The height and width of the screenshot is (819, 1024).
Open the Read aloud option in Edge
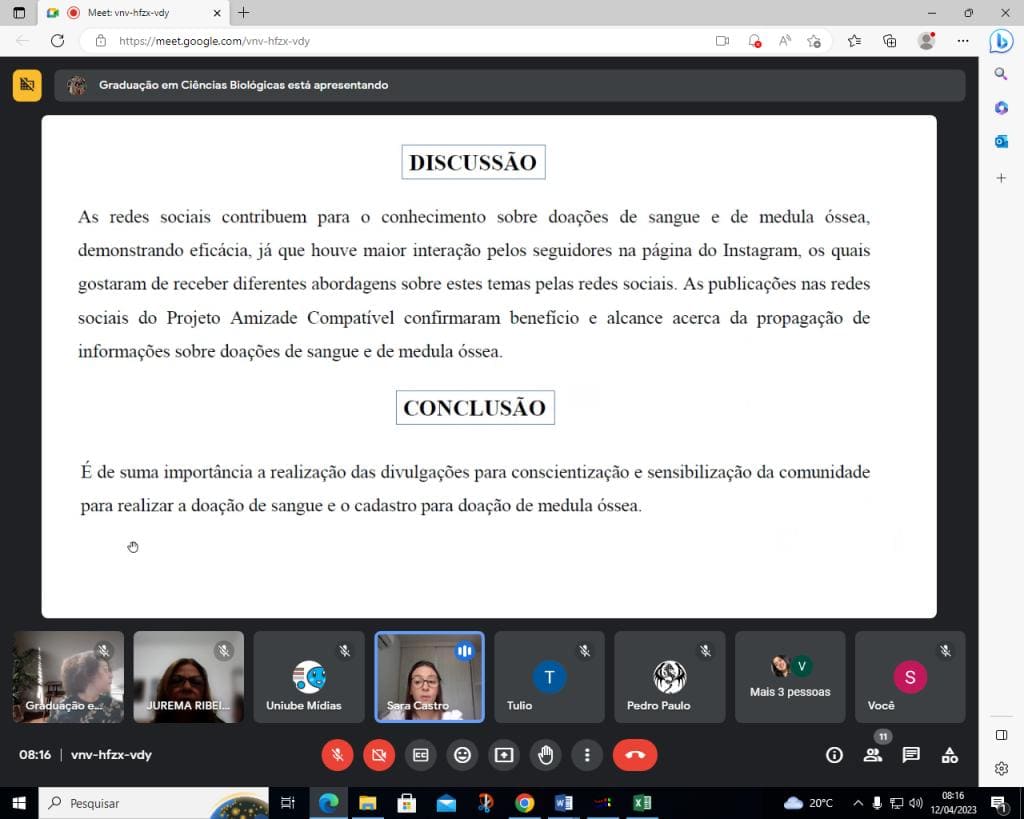785,40
